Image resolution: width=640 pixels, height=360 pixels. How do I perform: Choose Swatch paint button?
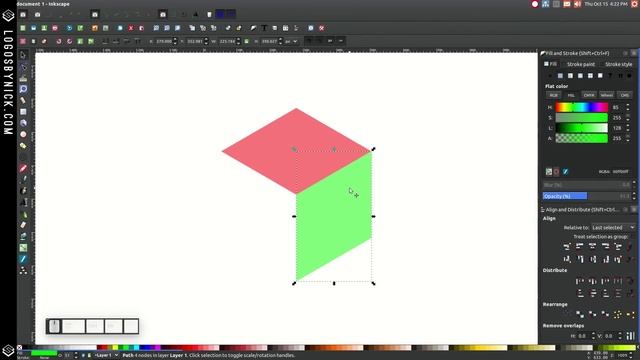click(600, 76)
